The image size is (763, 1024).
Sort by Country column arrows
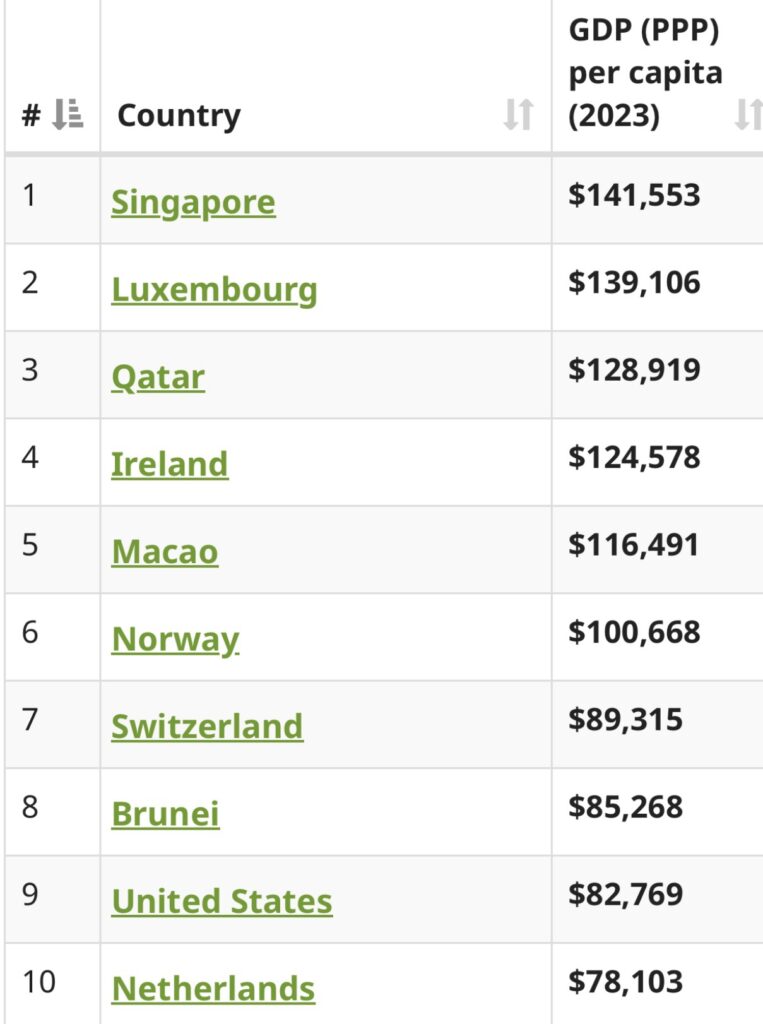click(519, 115)
